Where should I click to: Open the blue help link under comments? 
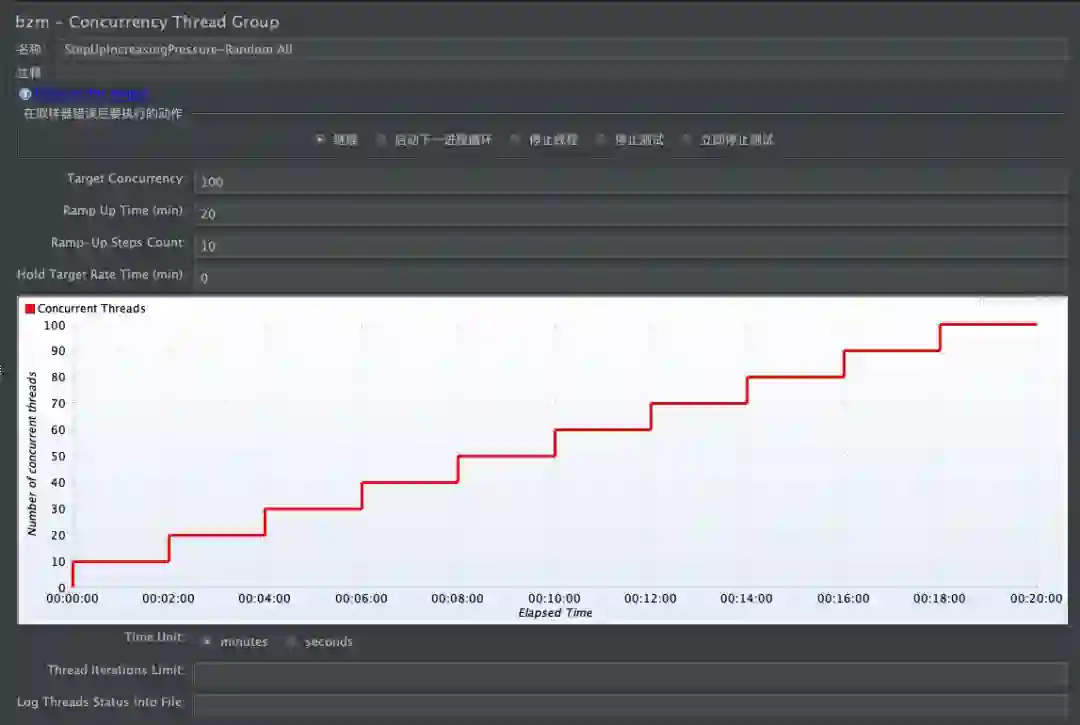[x=92, y=94]
